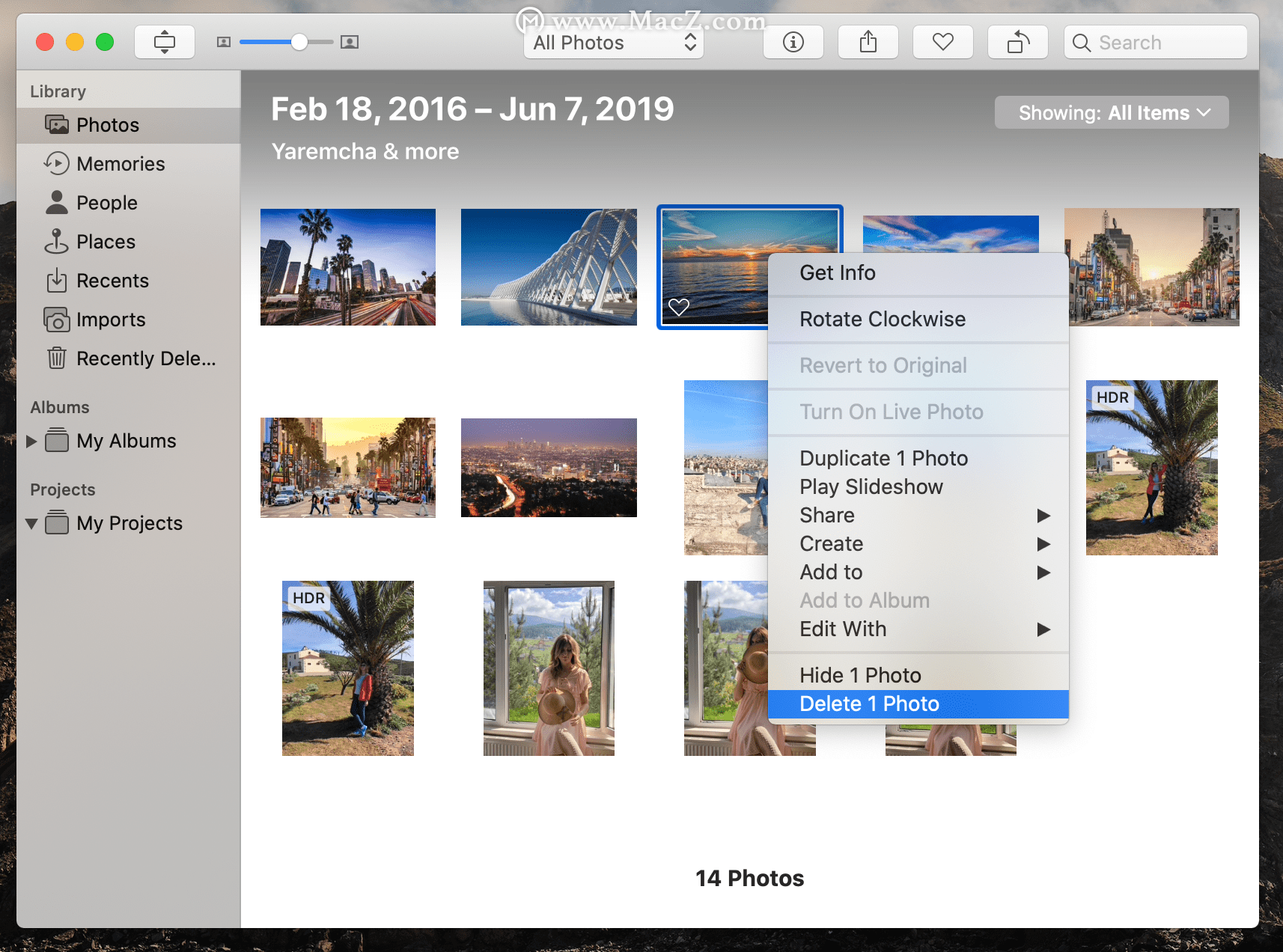Click the large thumbnail zoom-in icon
1283x952 pixels.
click(x=349, y=42)
